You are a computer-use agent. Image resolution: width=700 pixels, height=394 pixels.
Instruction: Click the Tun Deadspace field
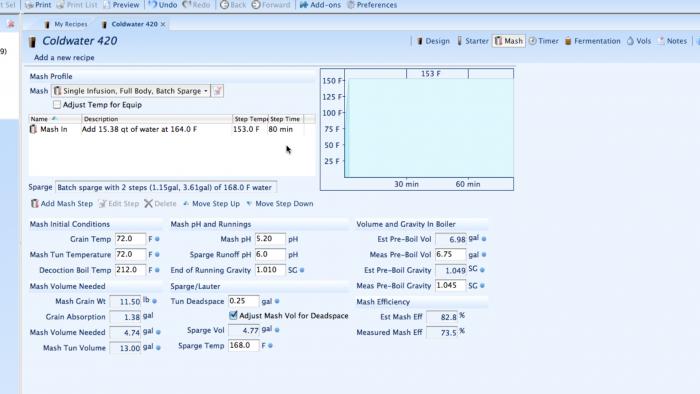click(243, 301)
